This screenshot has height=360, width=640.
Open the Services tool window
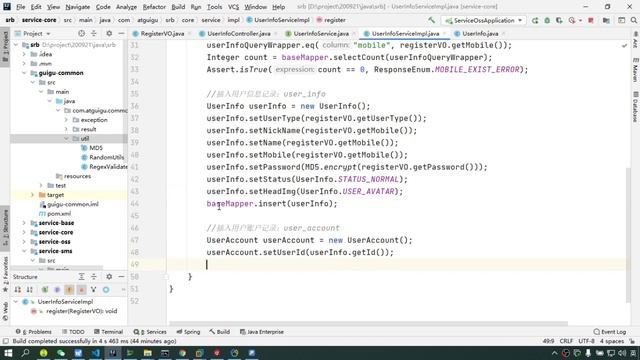pyautogui.click(x=150, y=332)
